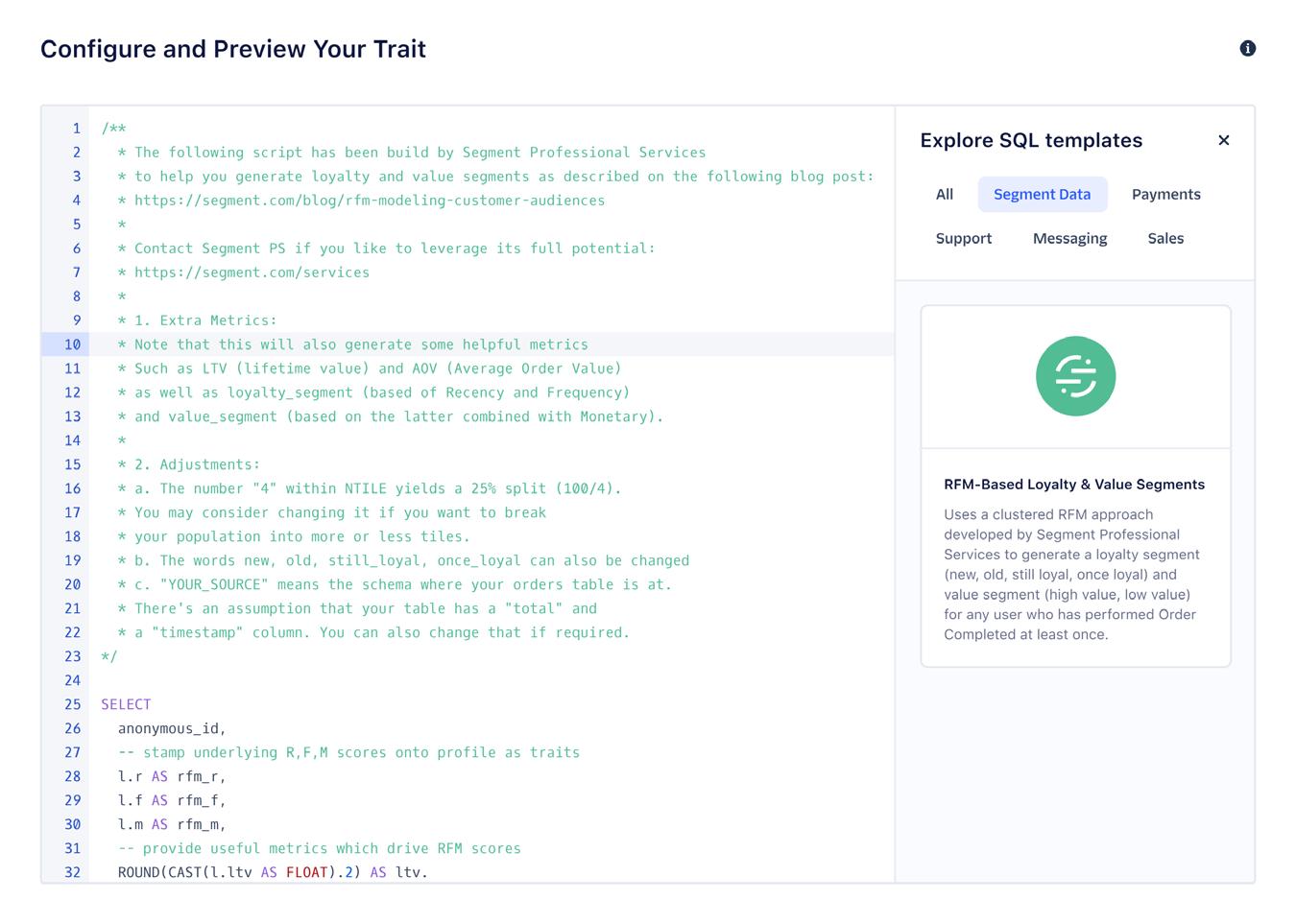
Task: Open the Payments templates tab
Action: pos(1165,194)
